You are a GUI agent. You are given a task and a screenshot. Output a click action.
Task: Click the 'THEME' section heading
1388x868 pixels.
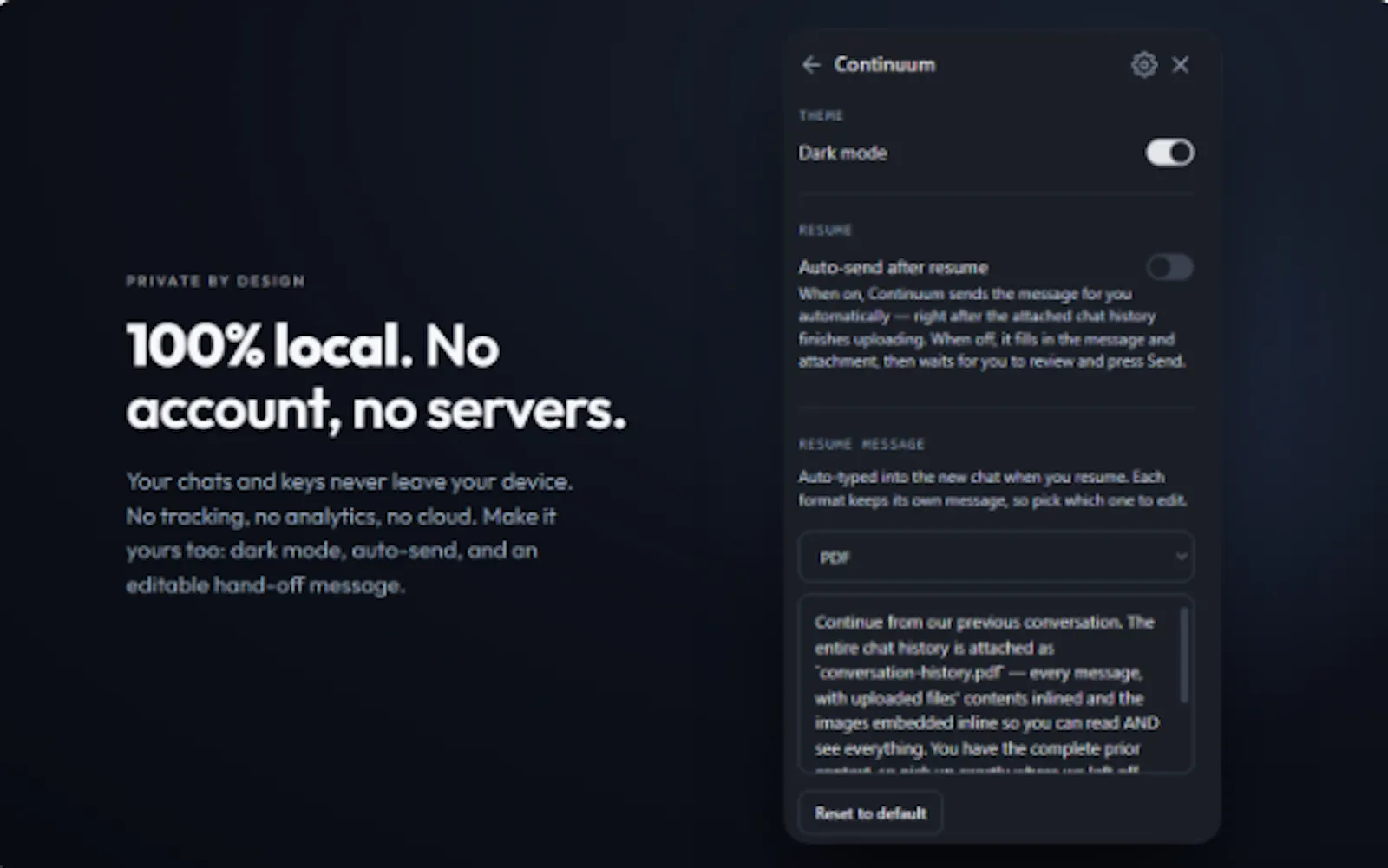click(x=821, y=115)
